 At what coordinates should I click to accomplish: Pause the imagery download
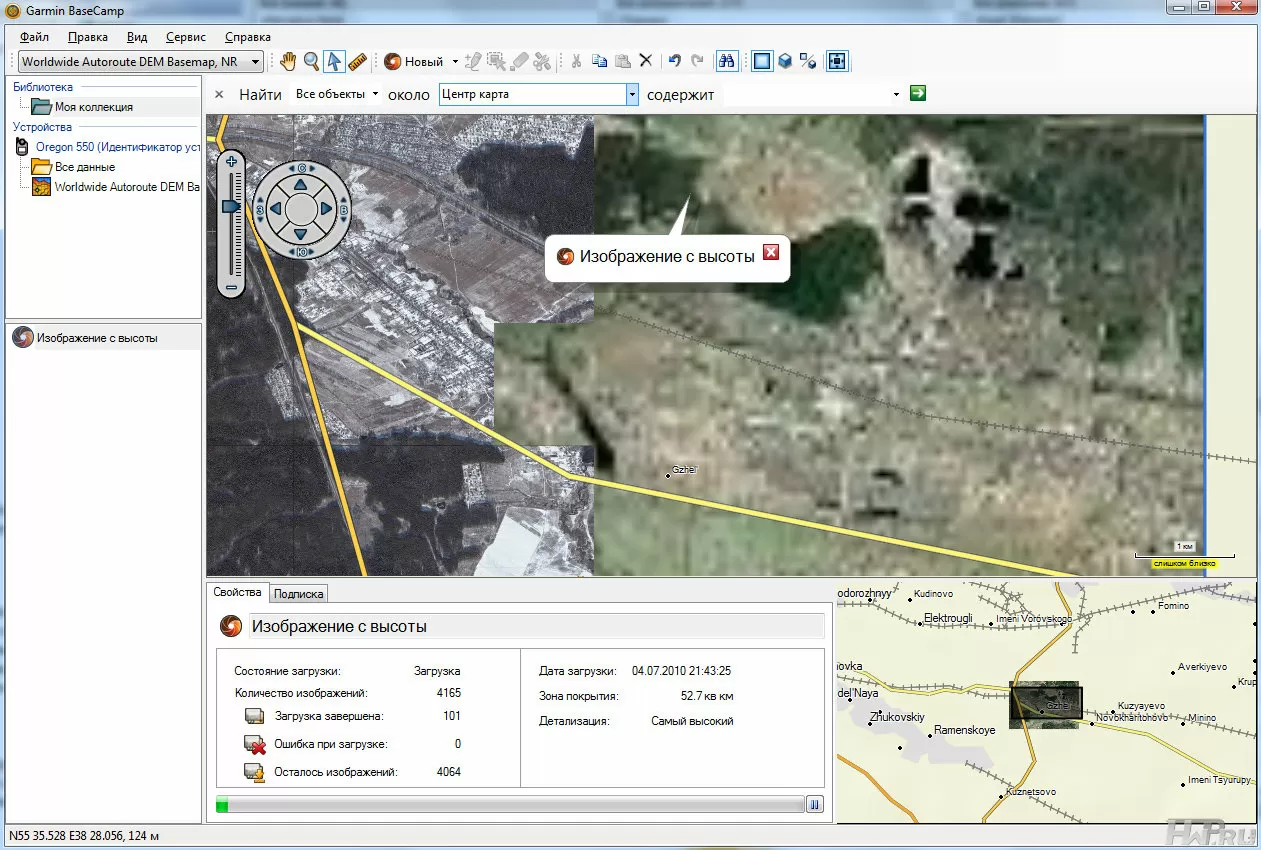[x=815, y=804]
